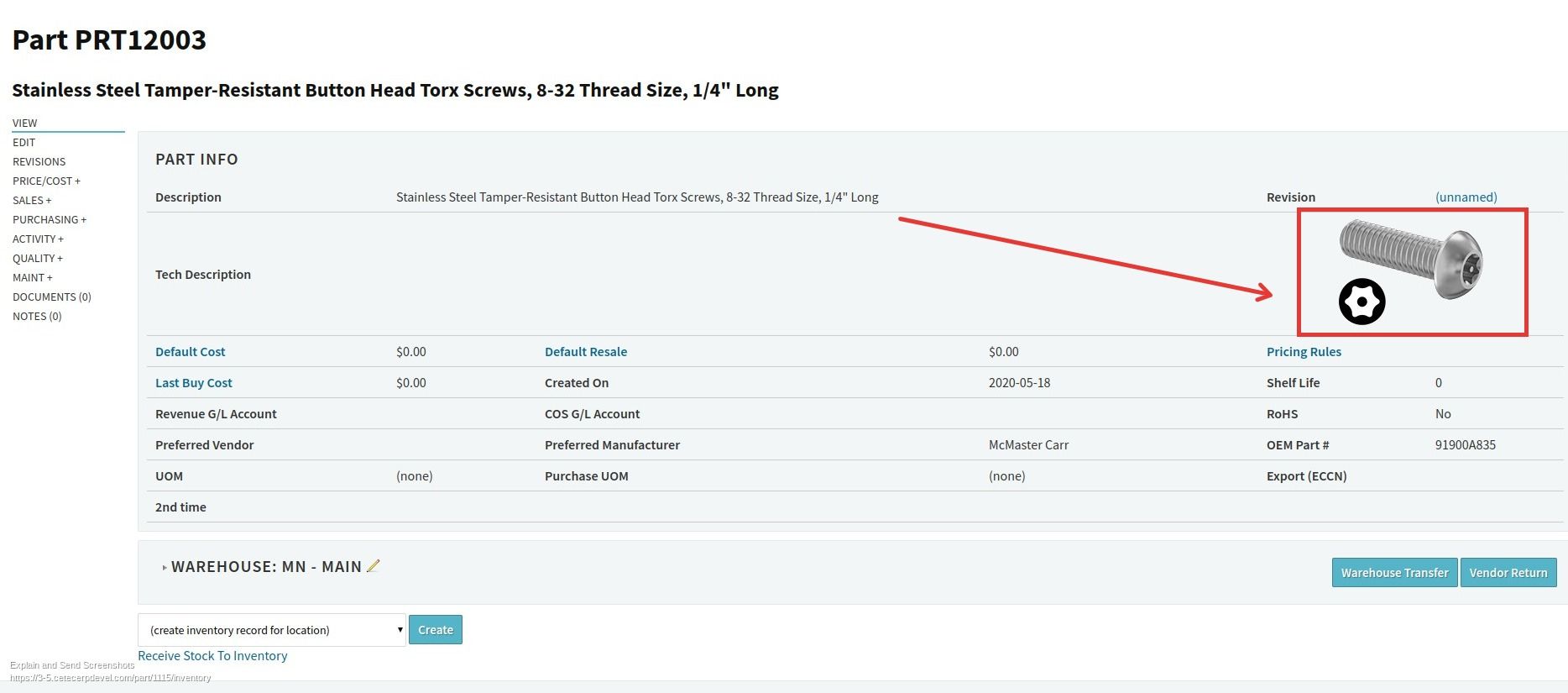Click the Create inventory record button
This screenshot has width=1568, height=693.
[x=435, y=630]
